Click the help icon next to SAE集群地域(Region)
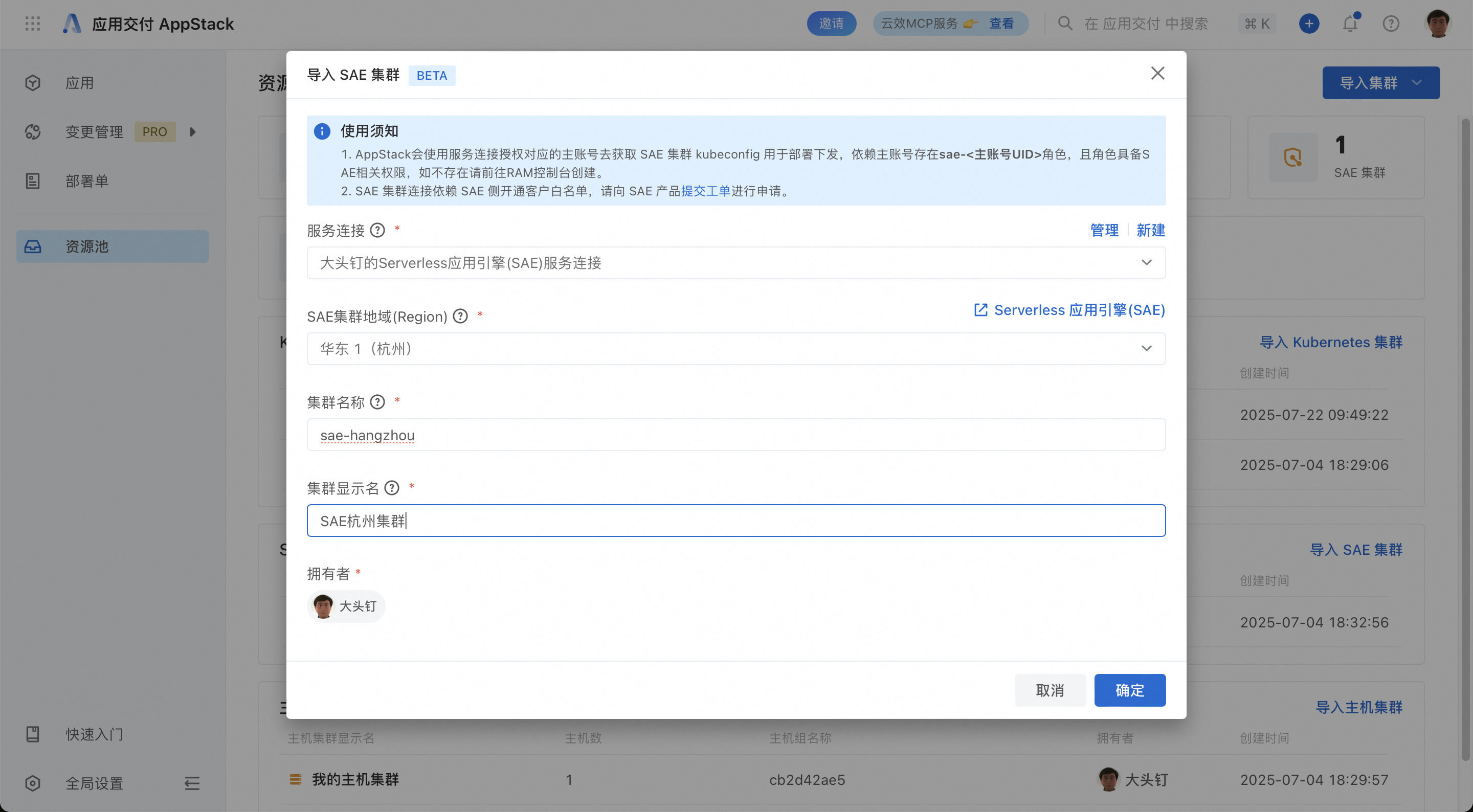The width and height of the screenshot is (1473, 812). (x=460, y=316)
